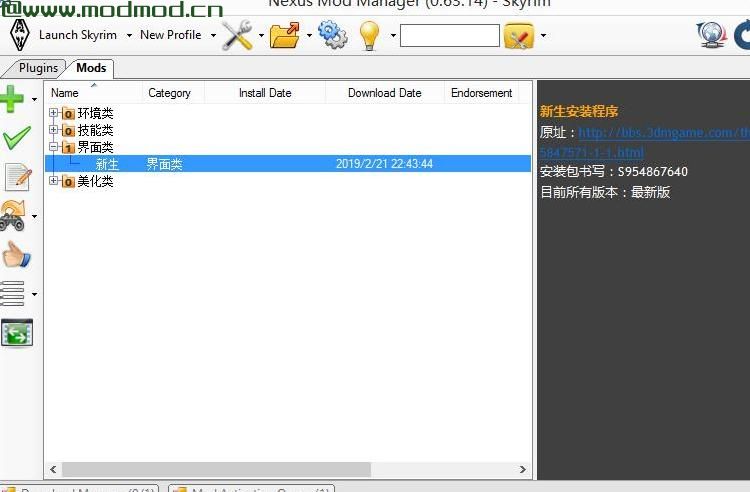This screenshot has height=492, width=750.
Task: Click the globe network icon
Action: coord(711,35)
